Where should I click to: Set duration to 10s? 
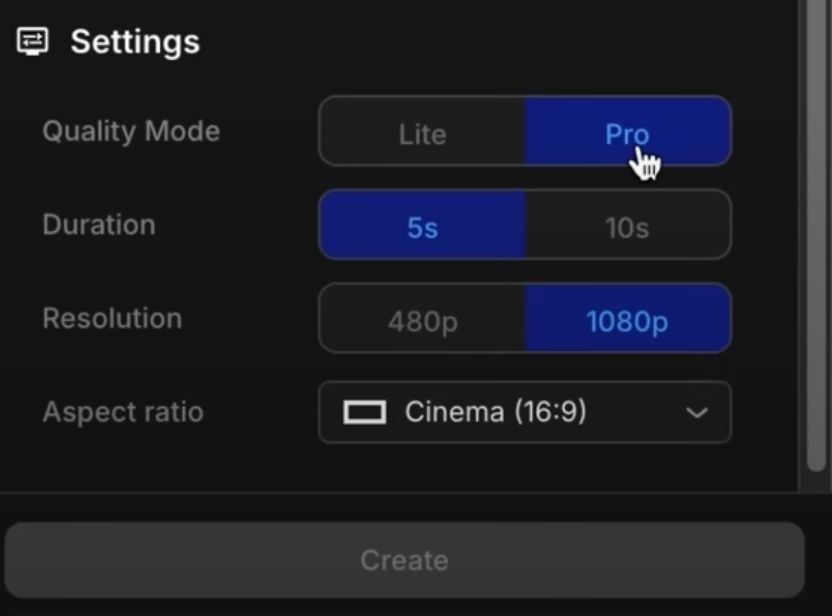pyautogui.click(x=627, y=226)
